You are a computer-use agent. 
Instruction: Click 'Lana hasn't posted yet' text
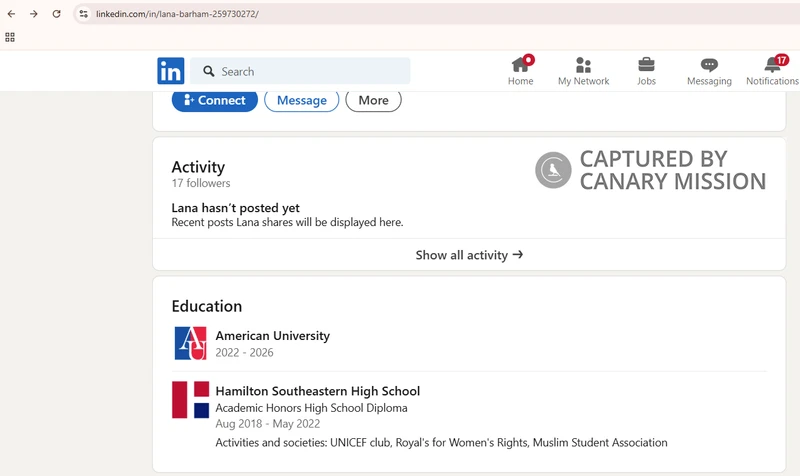click(235, 208)
